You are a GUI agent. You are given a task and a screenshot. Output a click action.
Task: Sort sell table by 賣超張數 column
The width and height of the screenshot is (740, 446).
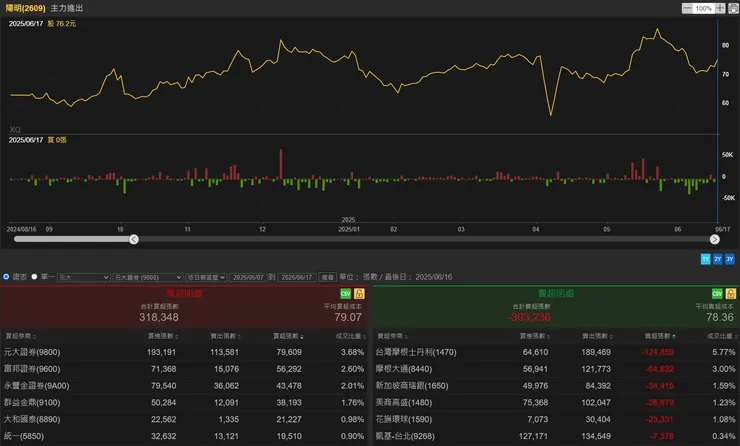660,336
